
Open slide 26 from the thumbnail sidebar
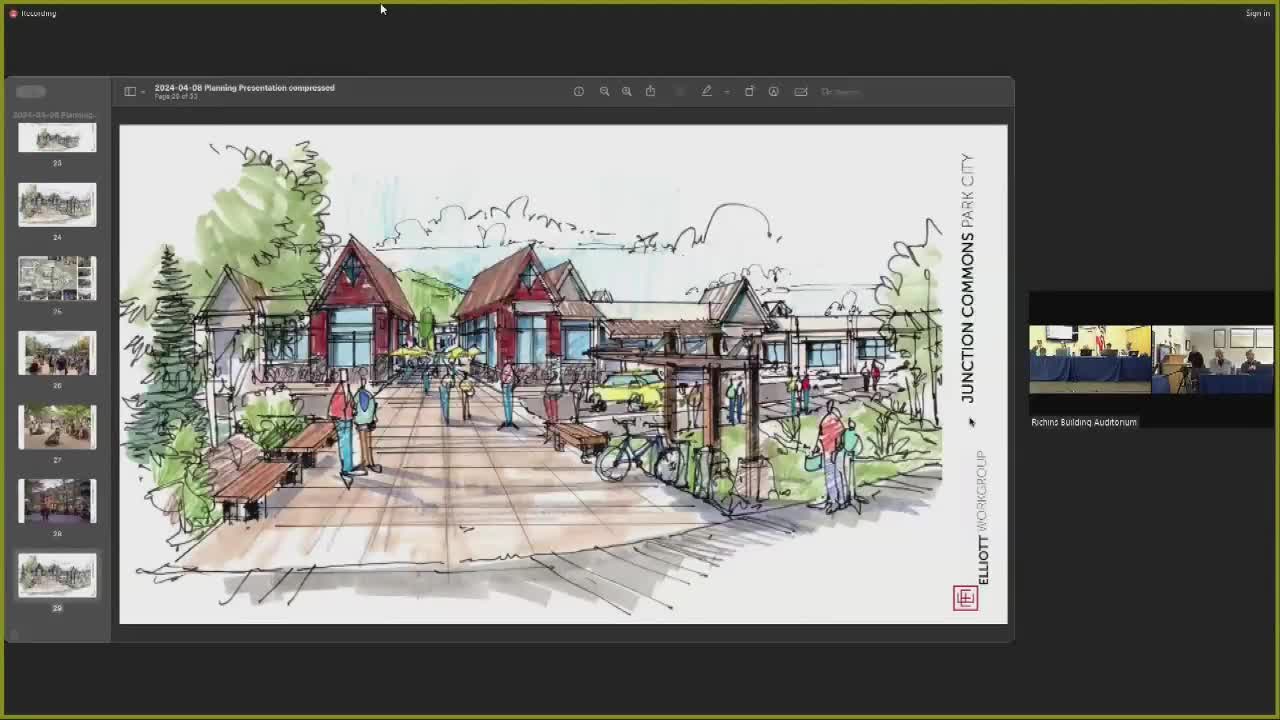(x=57, y=353)
